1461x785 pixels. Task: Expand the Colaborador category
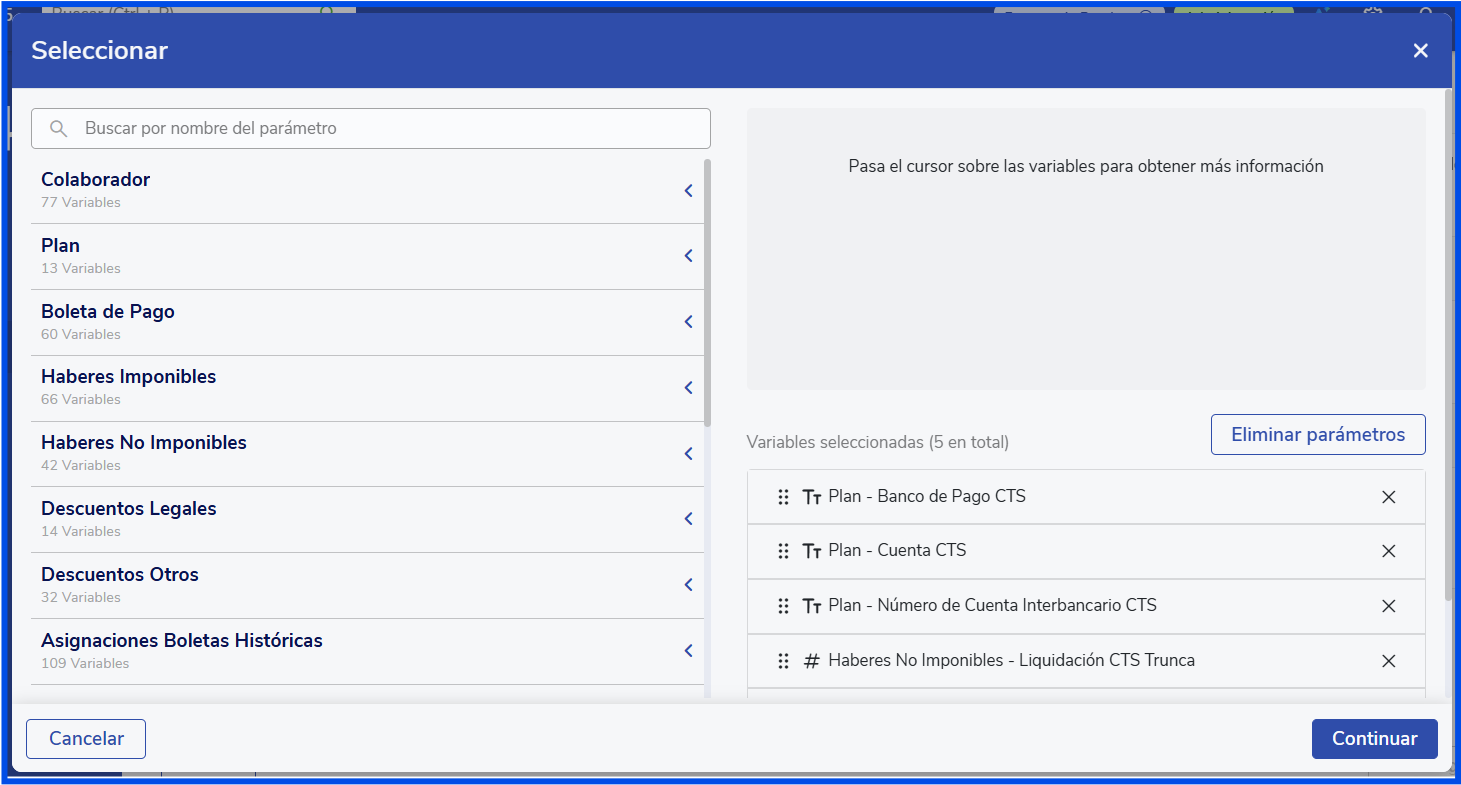tap(688, 190)
